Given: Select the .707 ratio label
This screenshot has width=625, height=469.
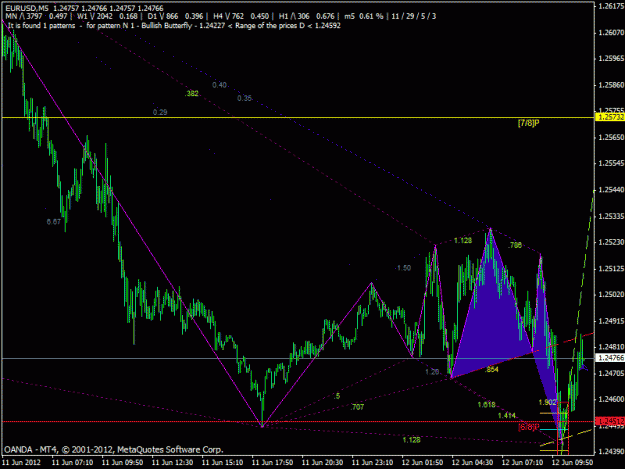Looking at the screenshot, I should pyautogui.click(x=357, y=407).
